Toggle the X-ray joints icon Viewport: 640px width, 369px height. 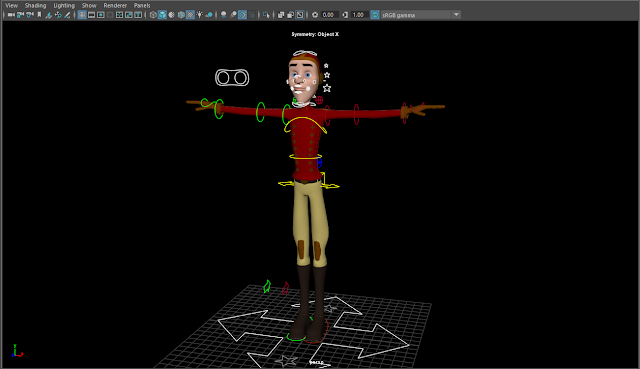(290, 15)
